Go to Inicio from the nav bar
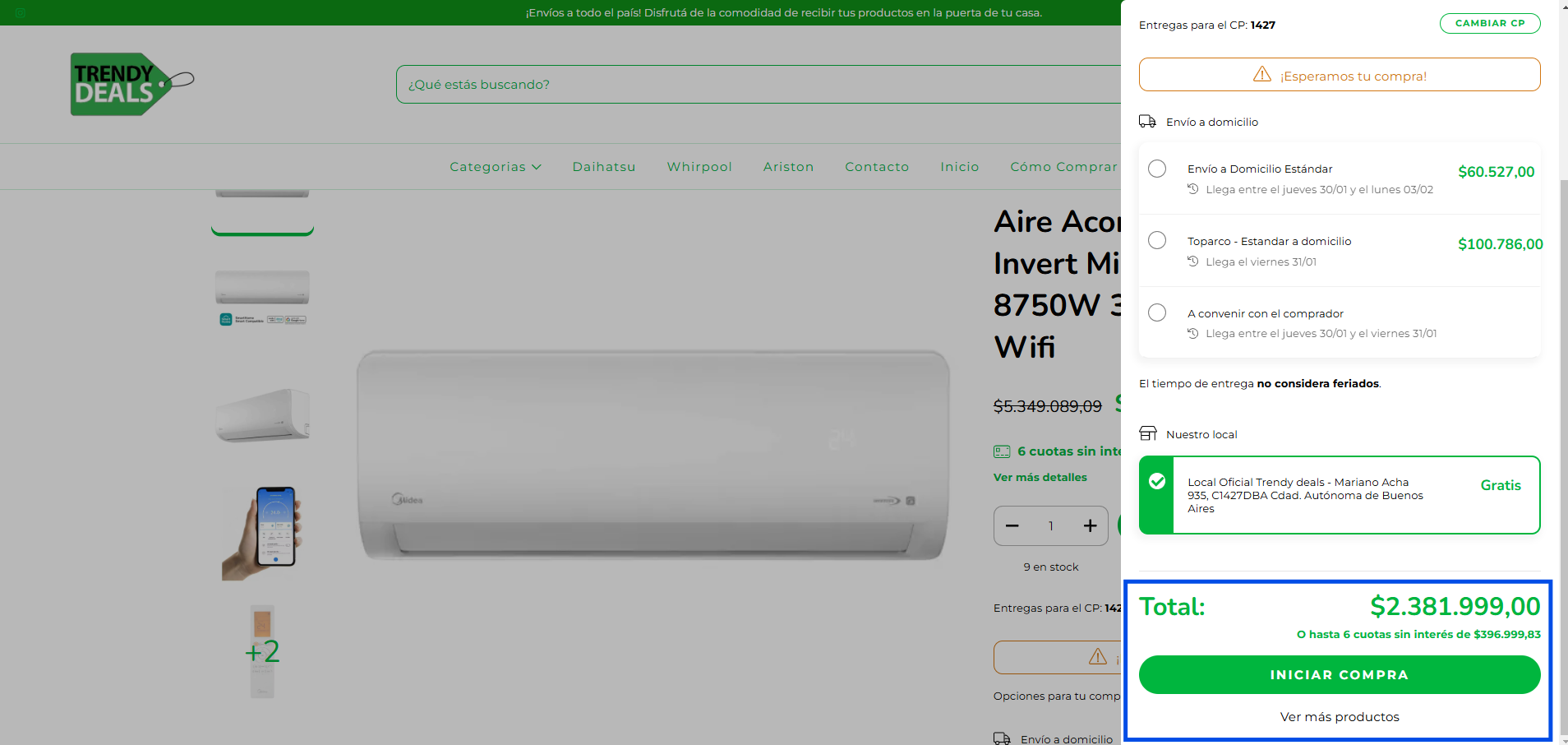The height and width of the screenshot is (745, 1568). 960,167
